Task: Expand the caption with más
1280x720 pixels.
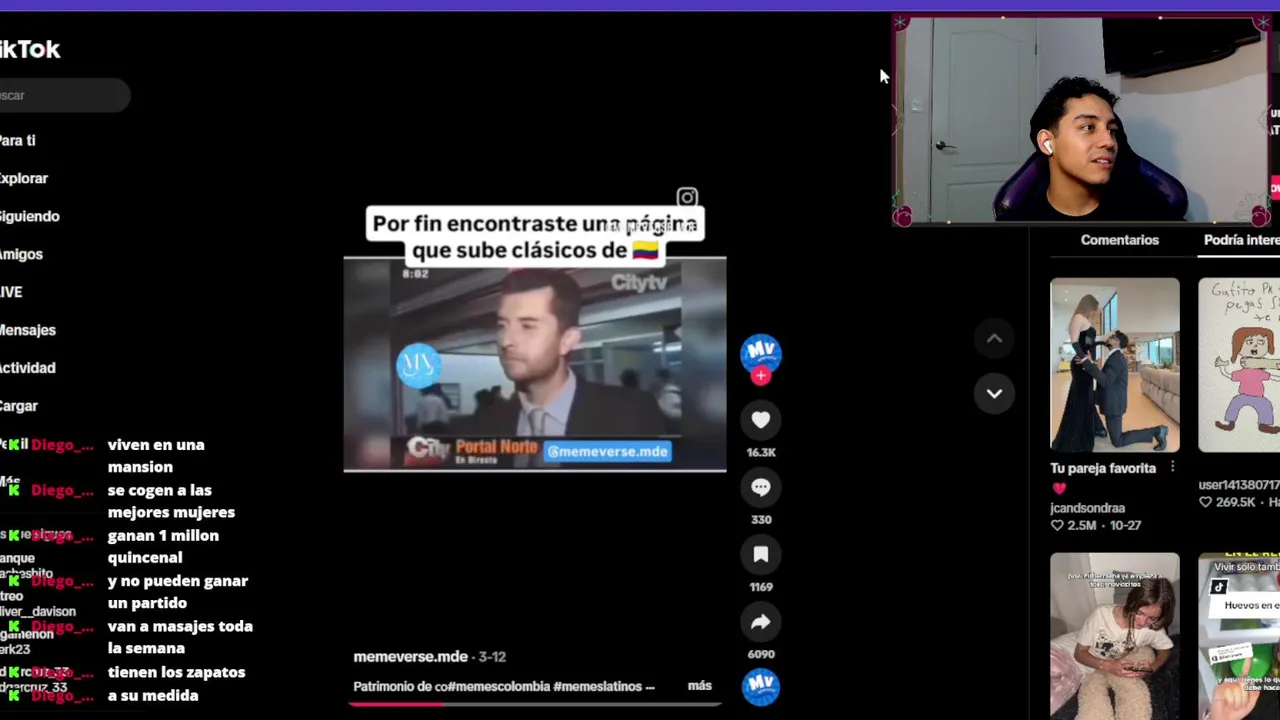Action: pyautogui.click(x=700, y=685)
